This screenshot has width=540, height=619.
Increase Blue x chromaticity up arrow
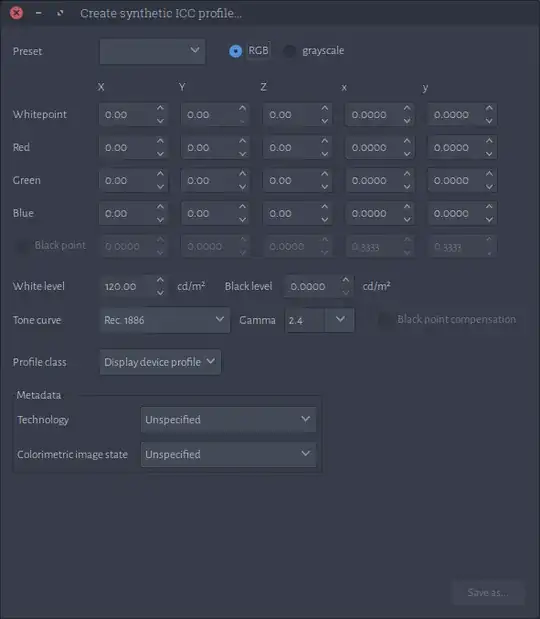[407, 207]
